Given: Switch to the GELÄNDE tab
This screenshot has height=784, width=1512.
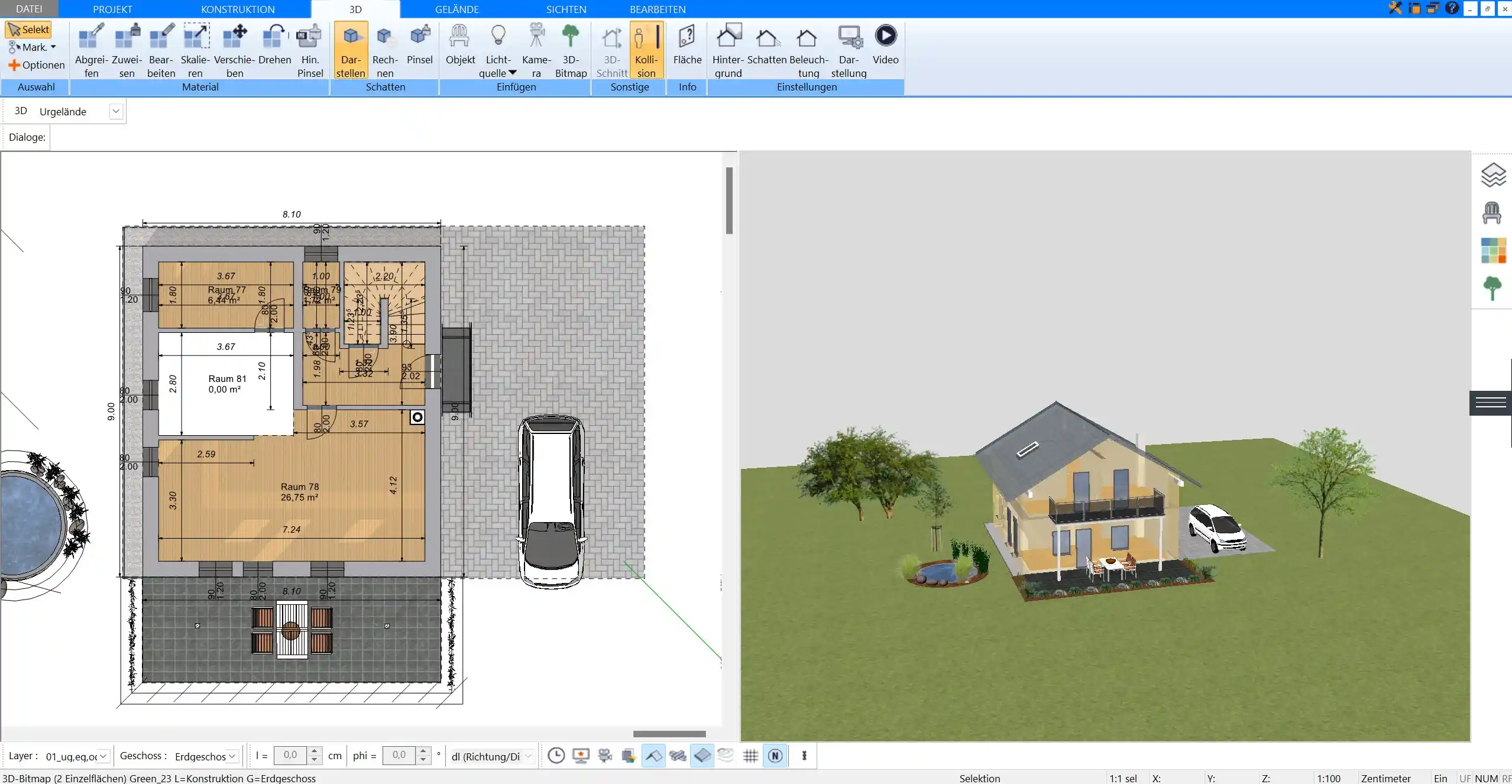Looking at the screenshot, I should pyautogui.click(x=457, y=9).
